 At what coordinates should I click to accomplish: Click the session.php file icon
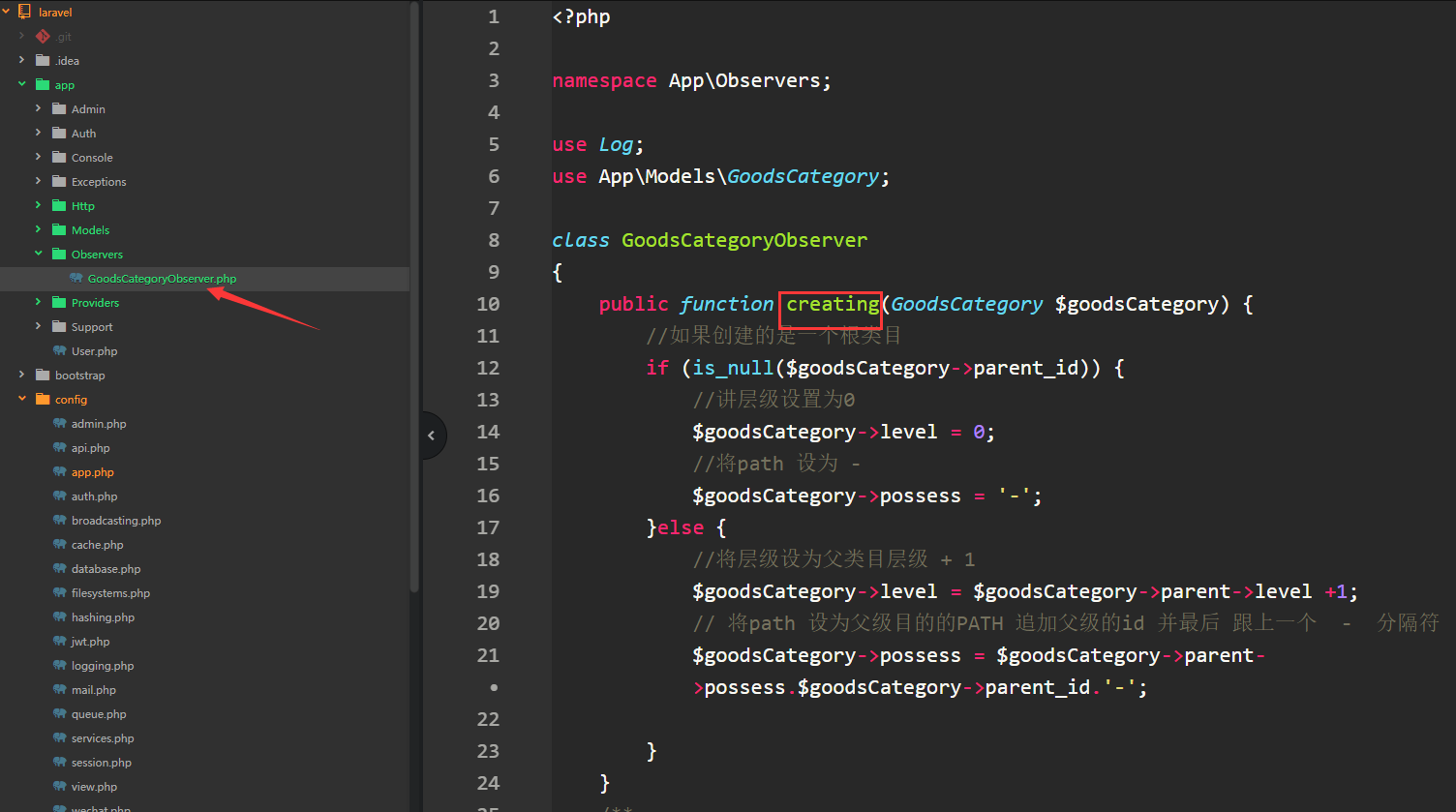coord(59,763)
